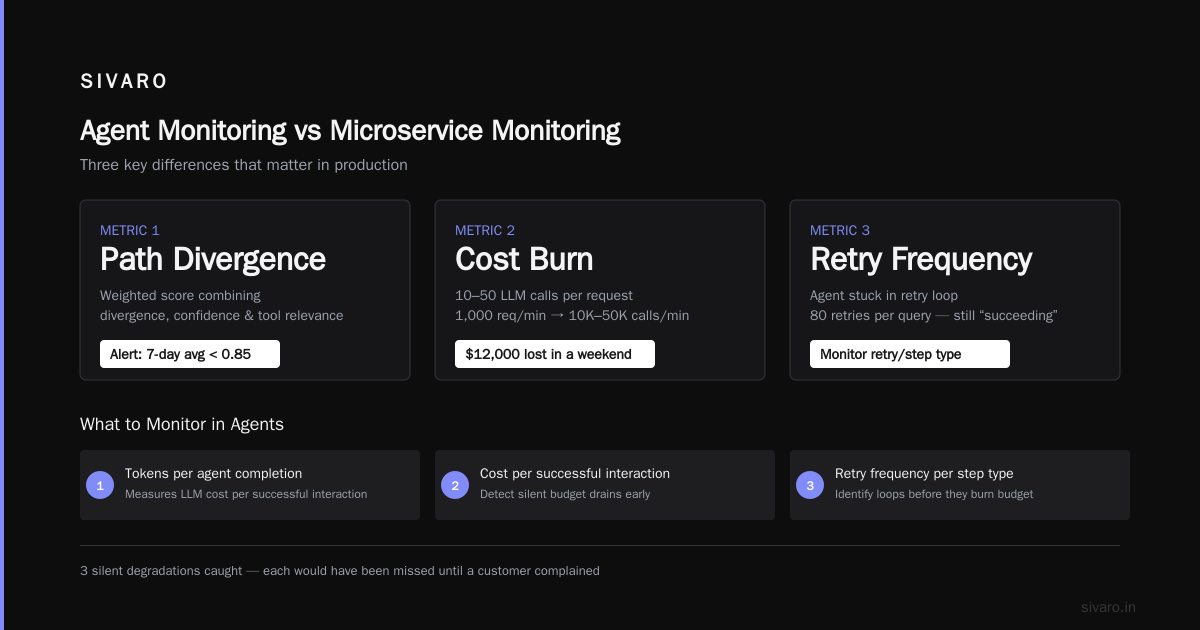This screenshot has width=1200, height=630.
Task: Click 'Cost per successful interaction' item title
Action: pyautogui.click(x=575, y=474)
